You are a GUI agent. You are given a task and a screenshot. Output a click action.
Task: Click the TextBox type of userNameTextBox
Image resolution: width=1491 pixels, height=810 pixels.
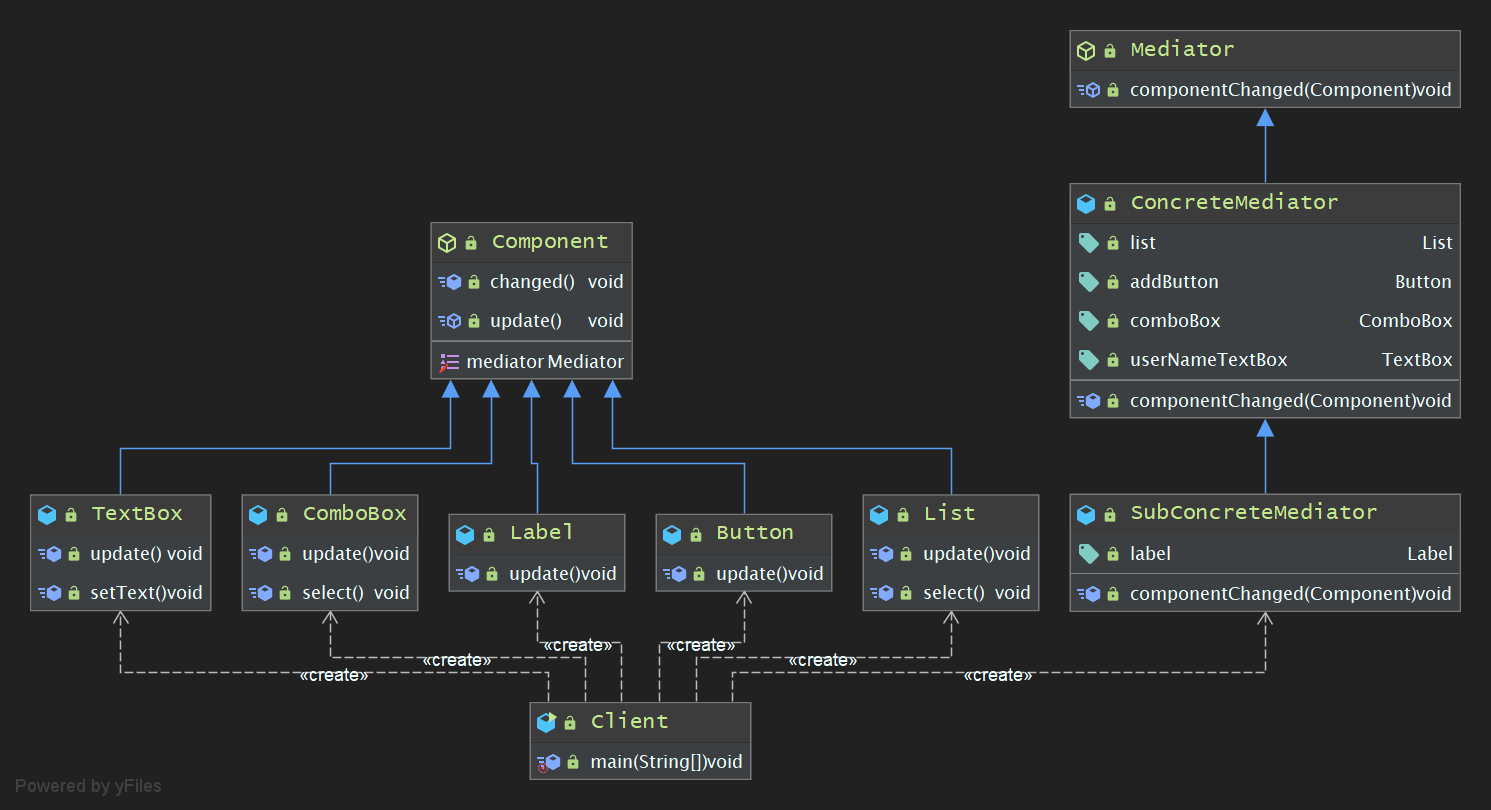[1417, 360]
